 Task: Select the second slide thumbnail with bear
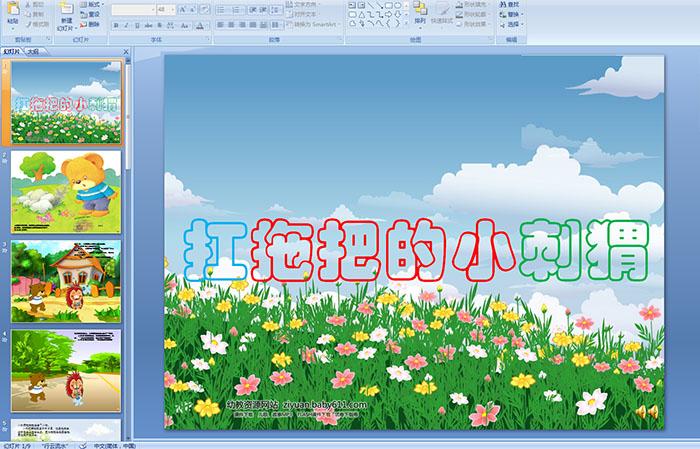pyautogui.click(x=67, y=192)
